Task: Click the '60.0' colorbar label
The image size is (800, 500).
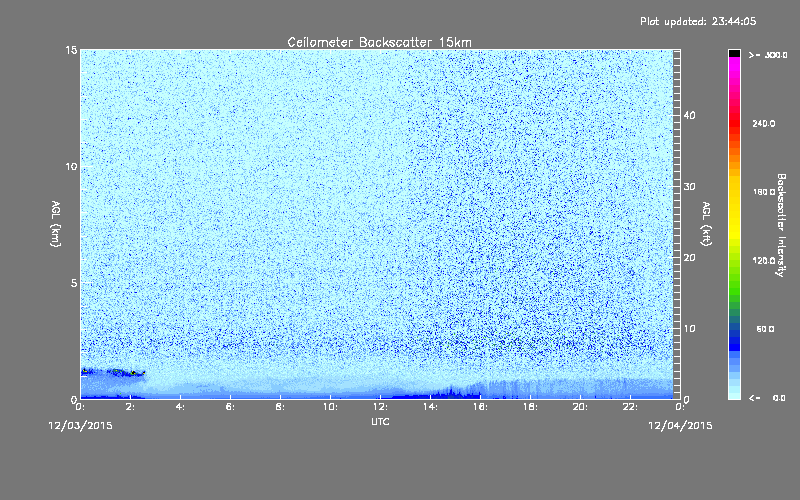Action: [x=765, y=329]
